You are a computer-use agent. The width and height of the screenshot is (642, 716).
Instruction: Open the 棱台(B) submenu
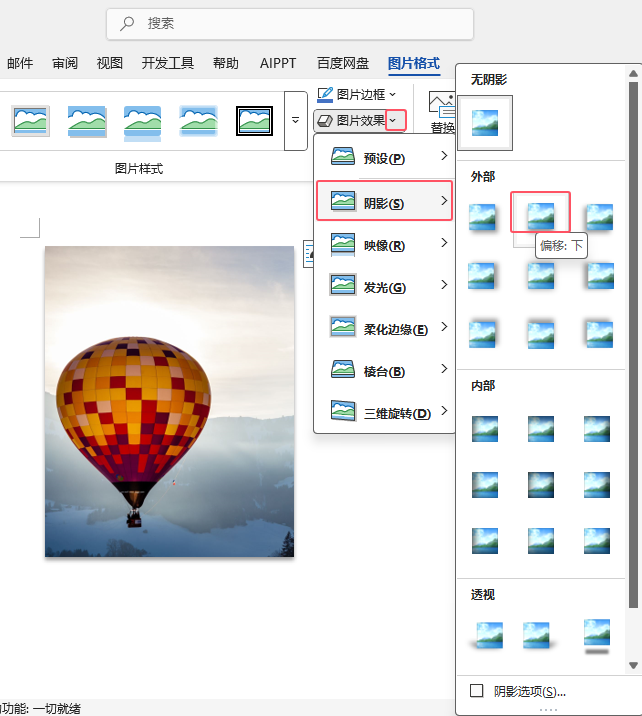pos(384,371)
